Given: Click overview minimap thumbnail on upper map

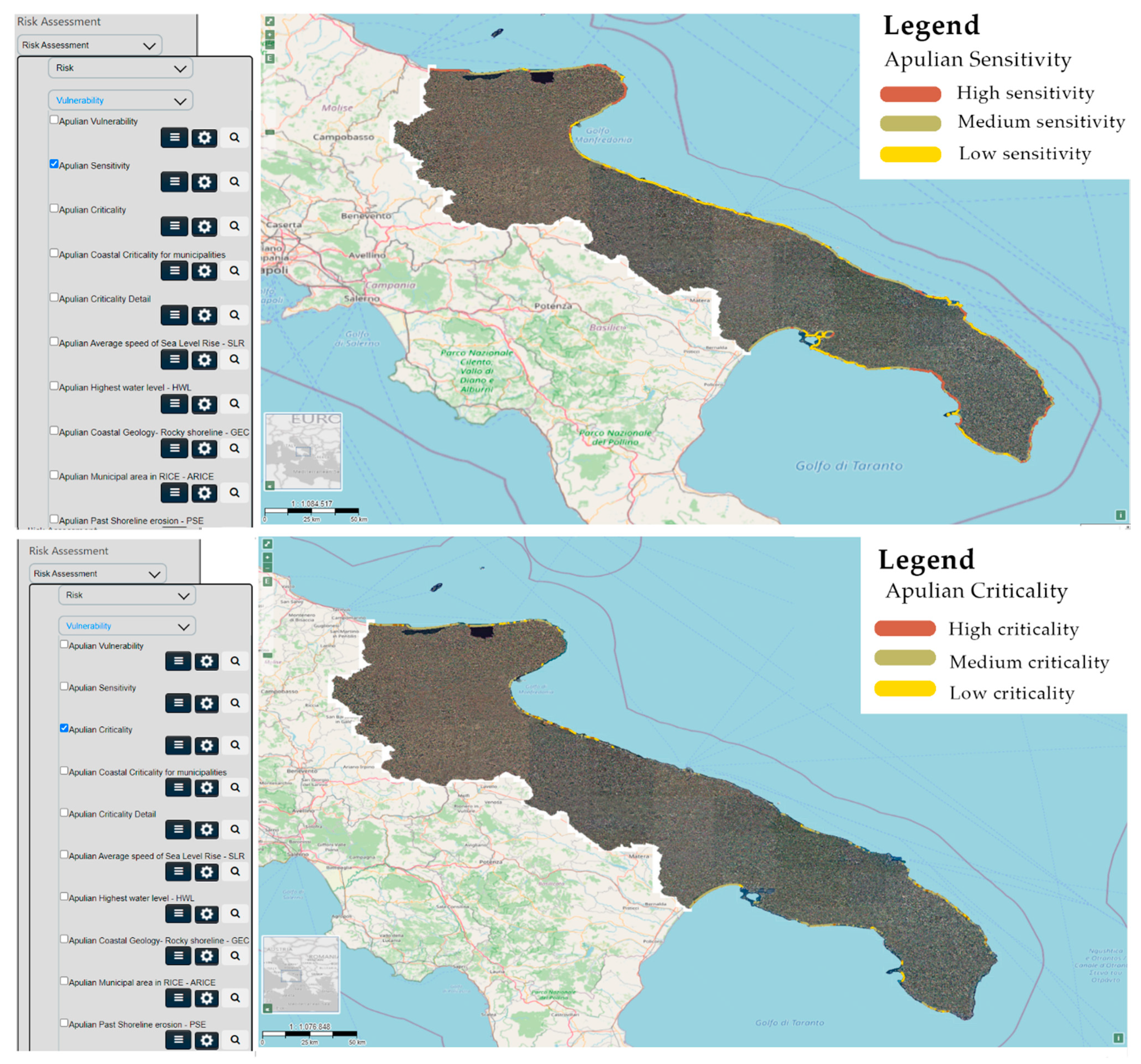Looking at the screenshot, I should pyautogui.click(x=303, y=451).
